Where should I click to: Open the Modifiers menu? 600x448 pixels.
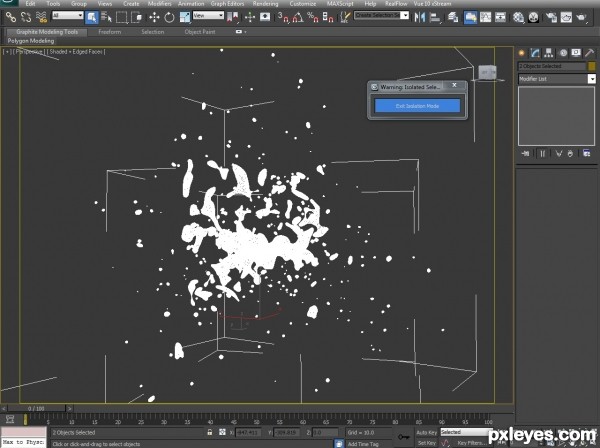[160, 3]
